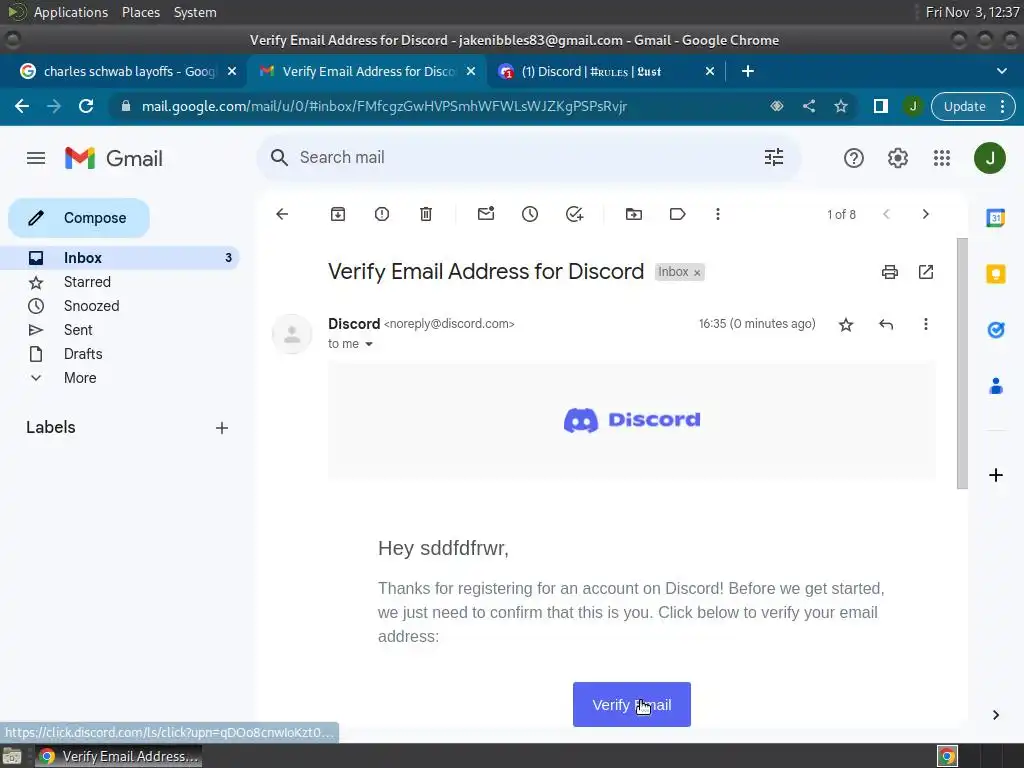Reload the page
1024x768 pixels.
point(86,106)
